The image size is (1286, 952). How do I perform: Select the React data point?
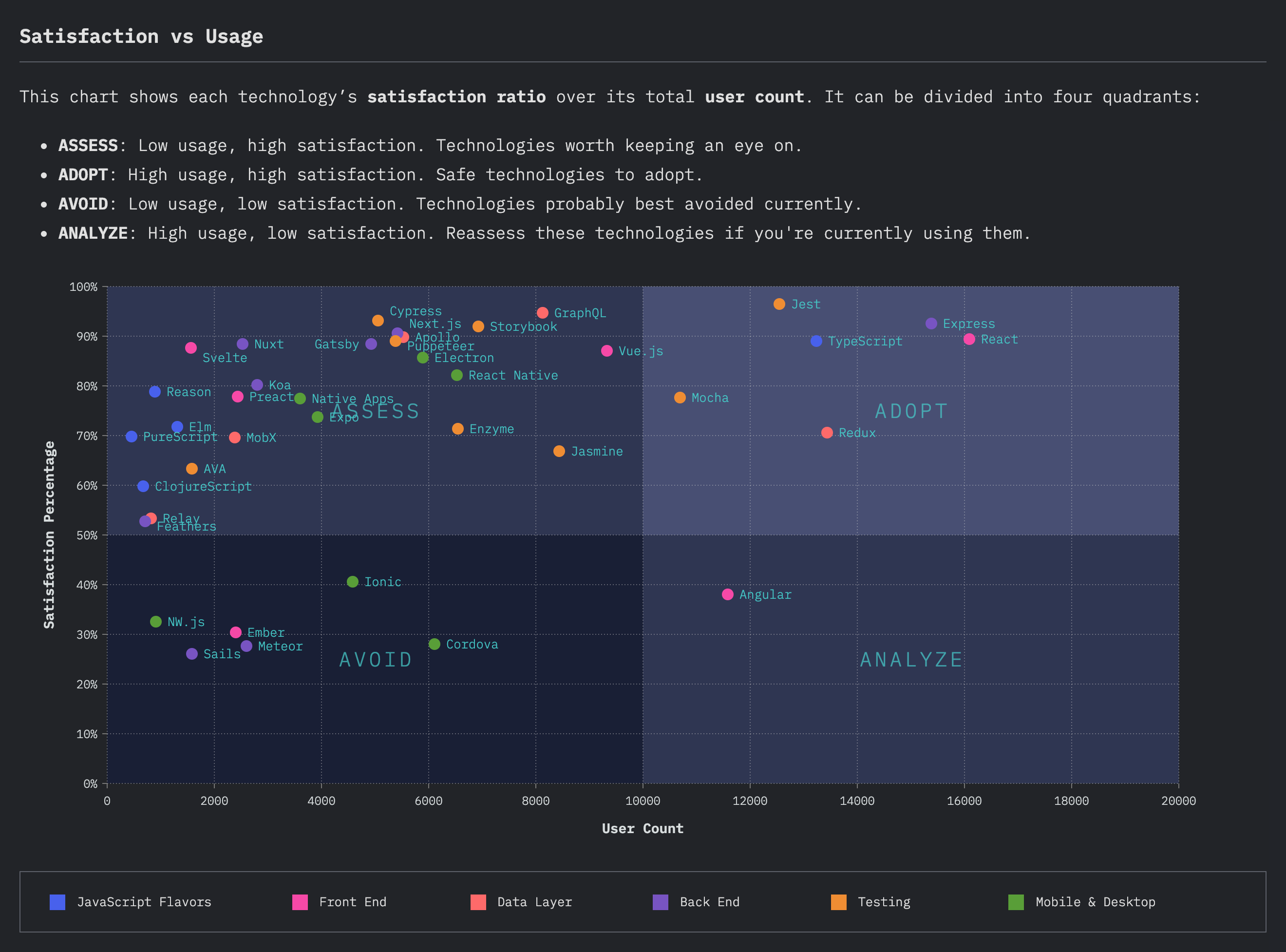[969, 339]
